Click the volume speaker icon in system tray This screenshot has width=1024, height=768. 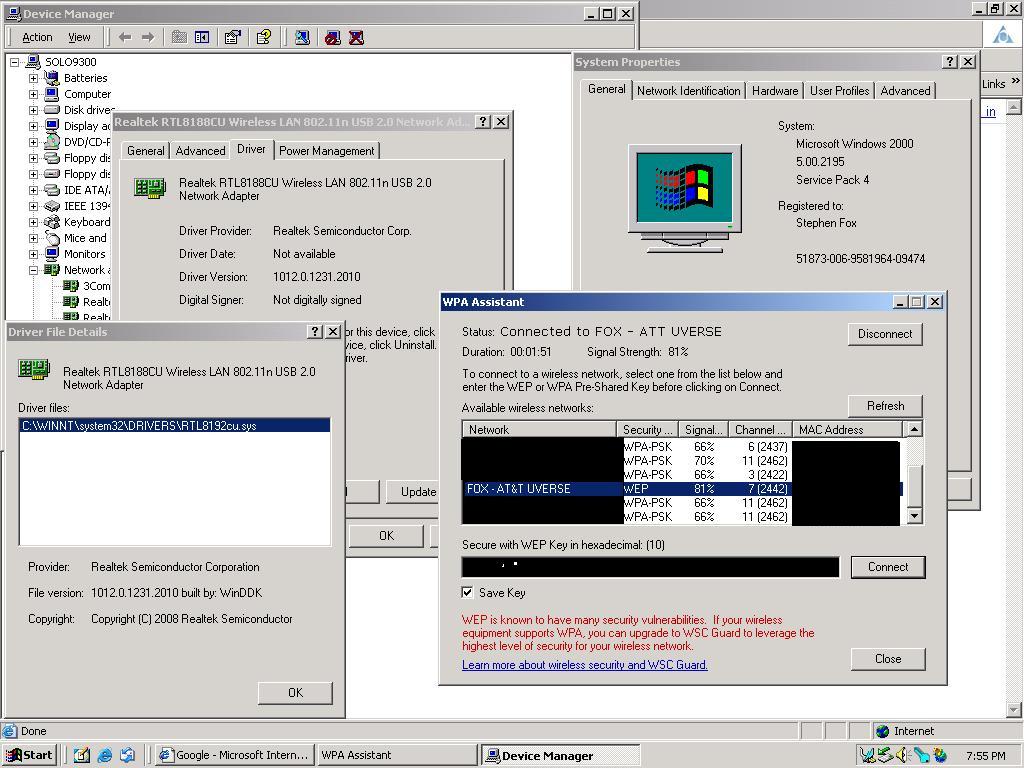pos(903,755)
